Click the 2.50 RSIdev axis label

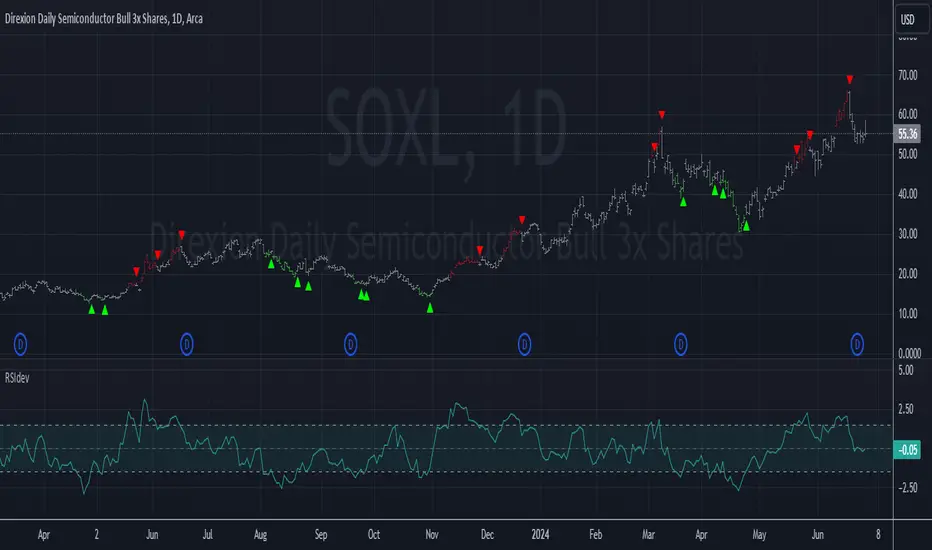coord(905,409)
